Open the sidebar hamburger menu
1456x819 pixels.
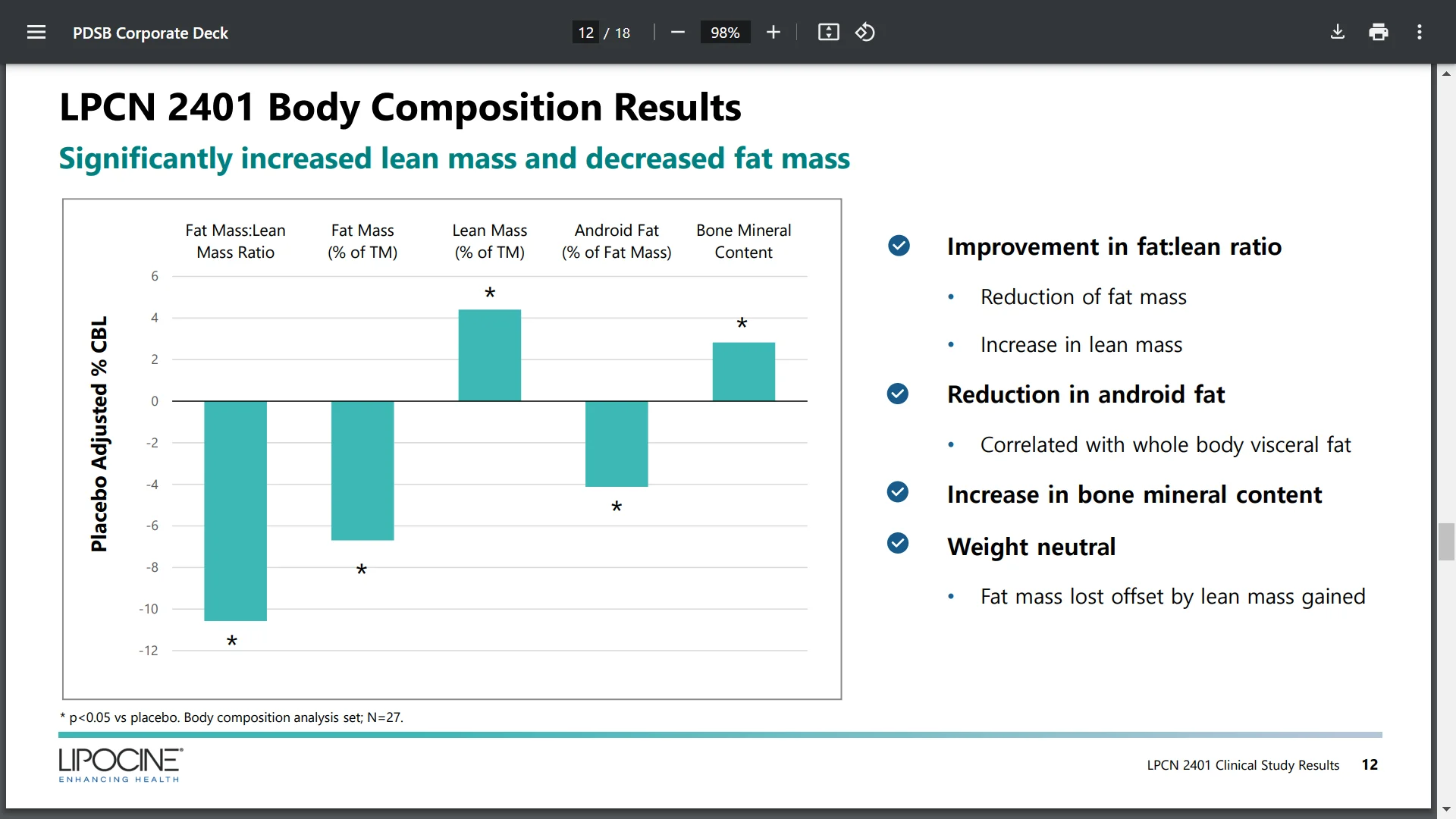(36, 32)
